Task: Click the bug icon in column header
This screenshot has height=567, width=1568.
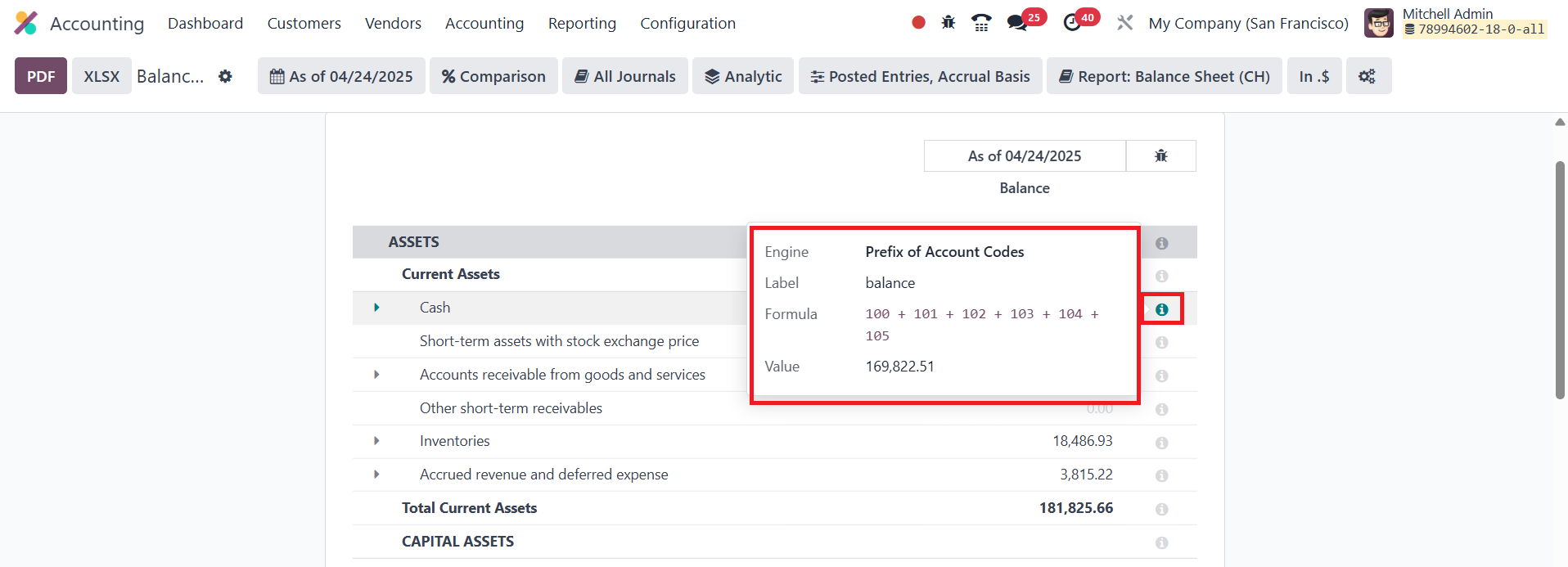Action: [x=1160, y=155]
